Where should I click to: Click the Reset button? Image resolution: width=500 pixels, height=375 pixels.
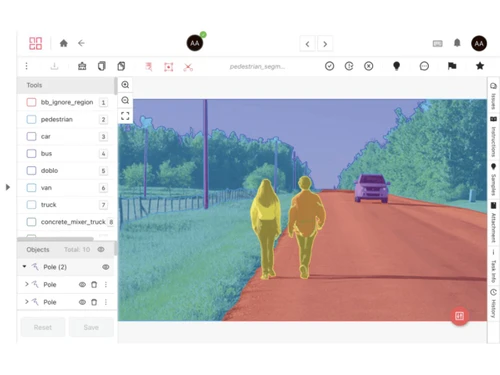43,327
